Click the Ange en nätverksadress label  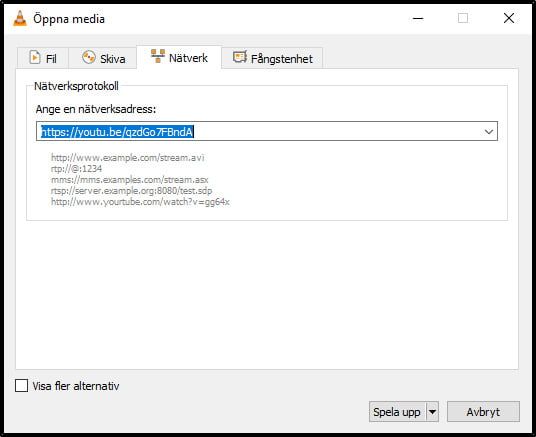(96, 109)
